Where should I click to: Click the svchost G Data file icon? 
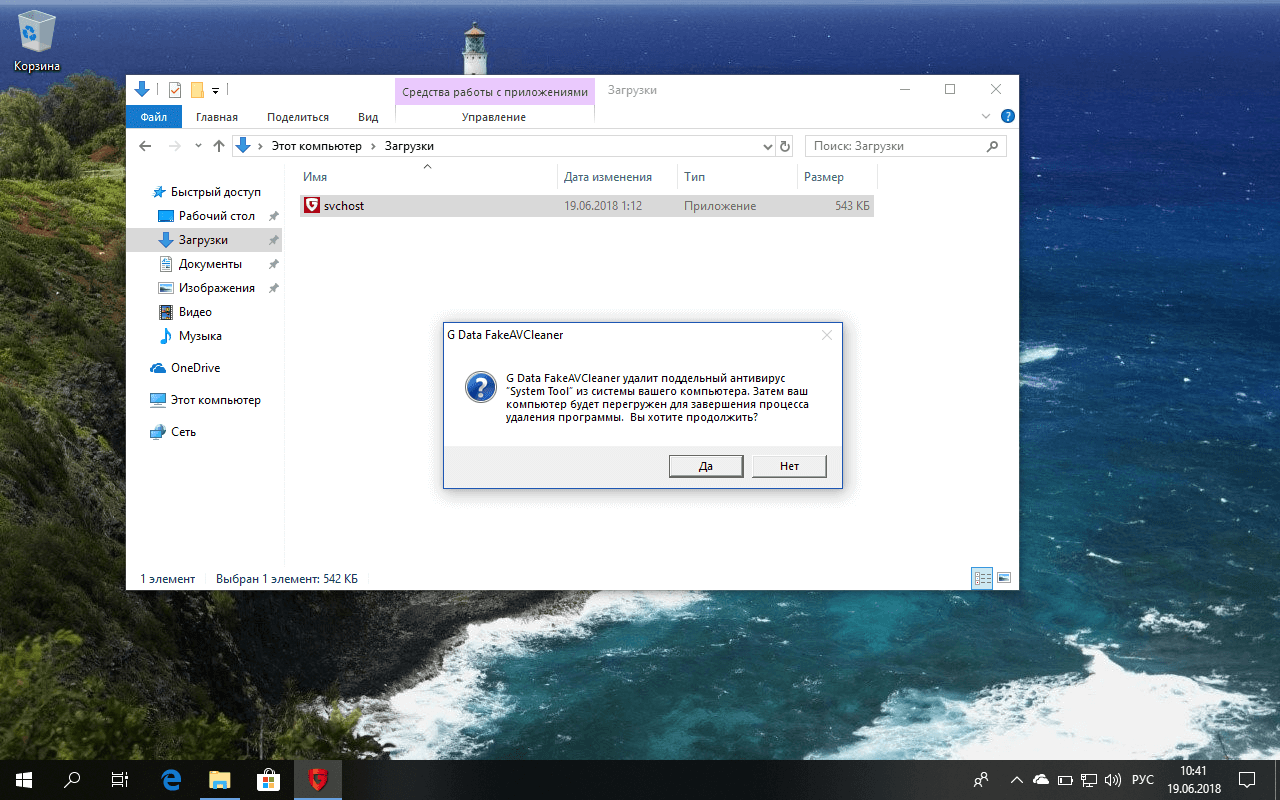click(x=312, y=206)
